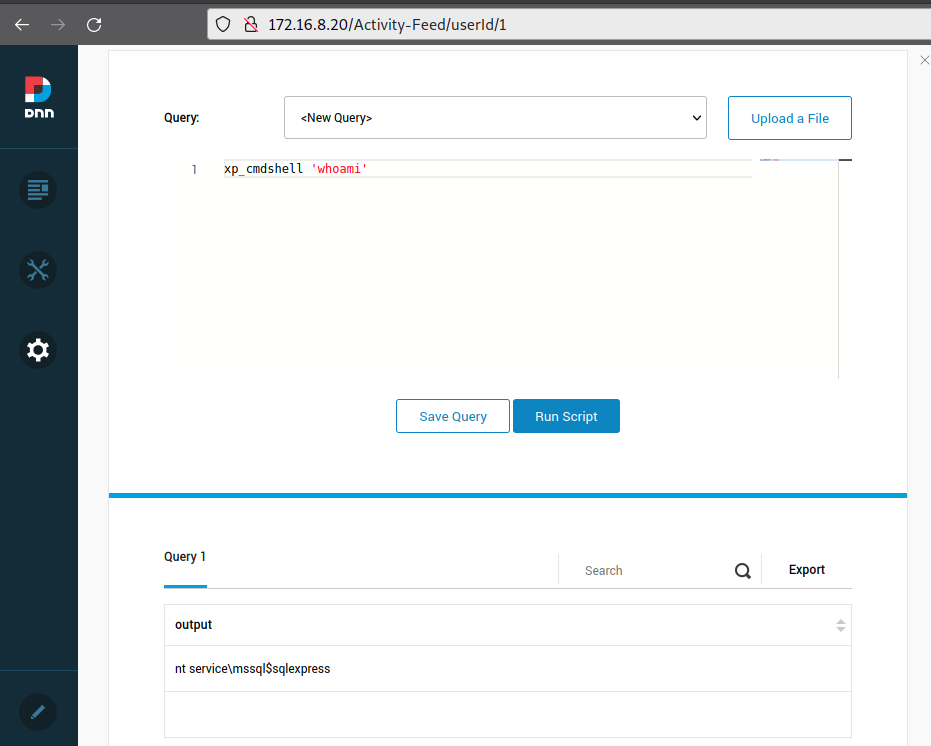The height and width of the screenshot is (746, 931).
Task: Click the insecure connection lock icon
Action: point(251,24)
